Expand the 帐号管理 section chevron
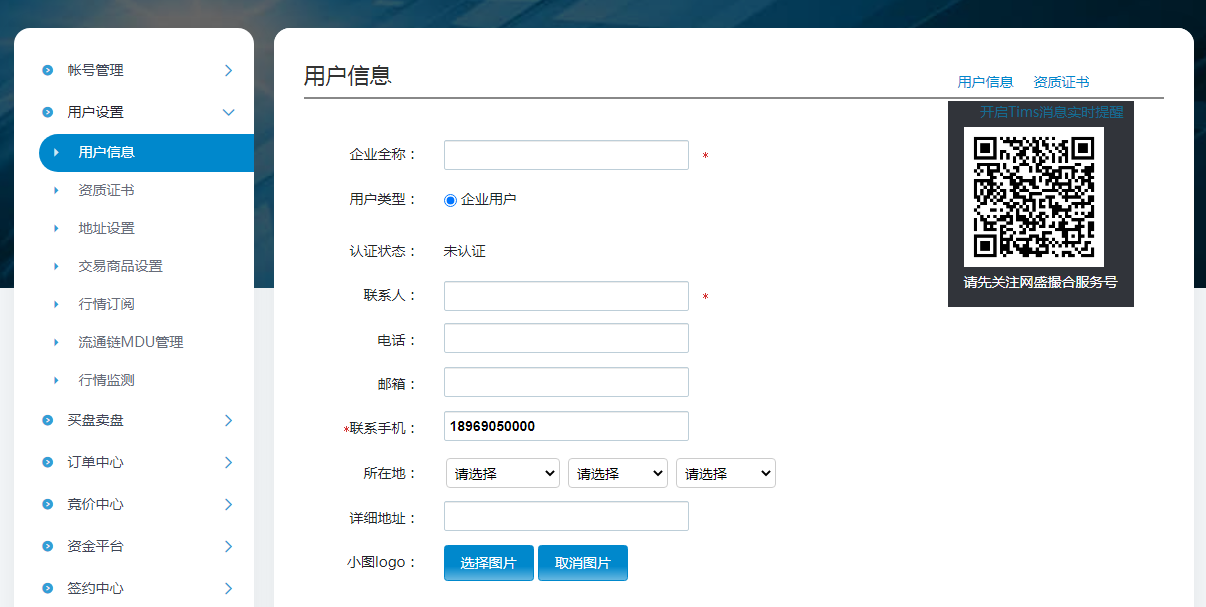The image size is (1206, 607). [228, 71]
